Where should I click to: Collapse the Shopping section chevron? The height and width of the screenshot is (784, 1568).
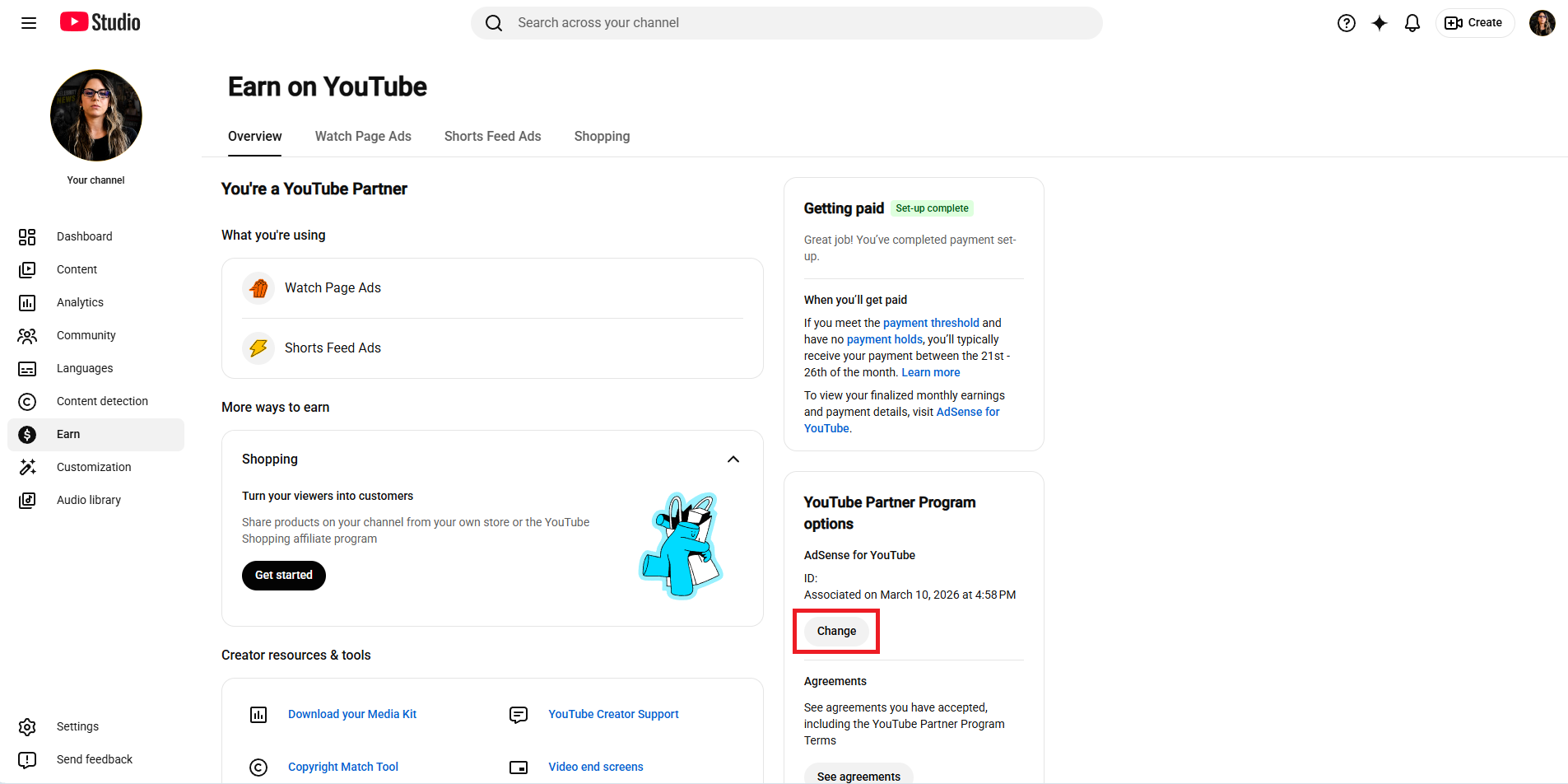(733, 460)
